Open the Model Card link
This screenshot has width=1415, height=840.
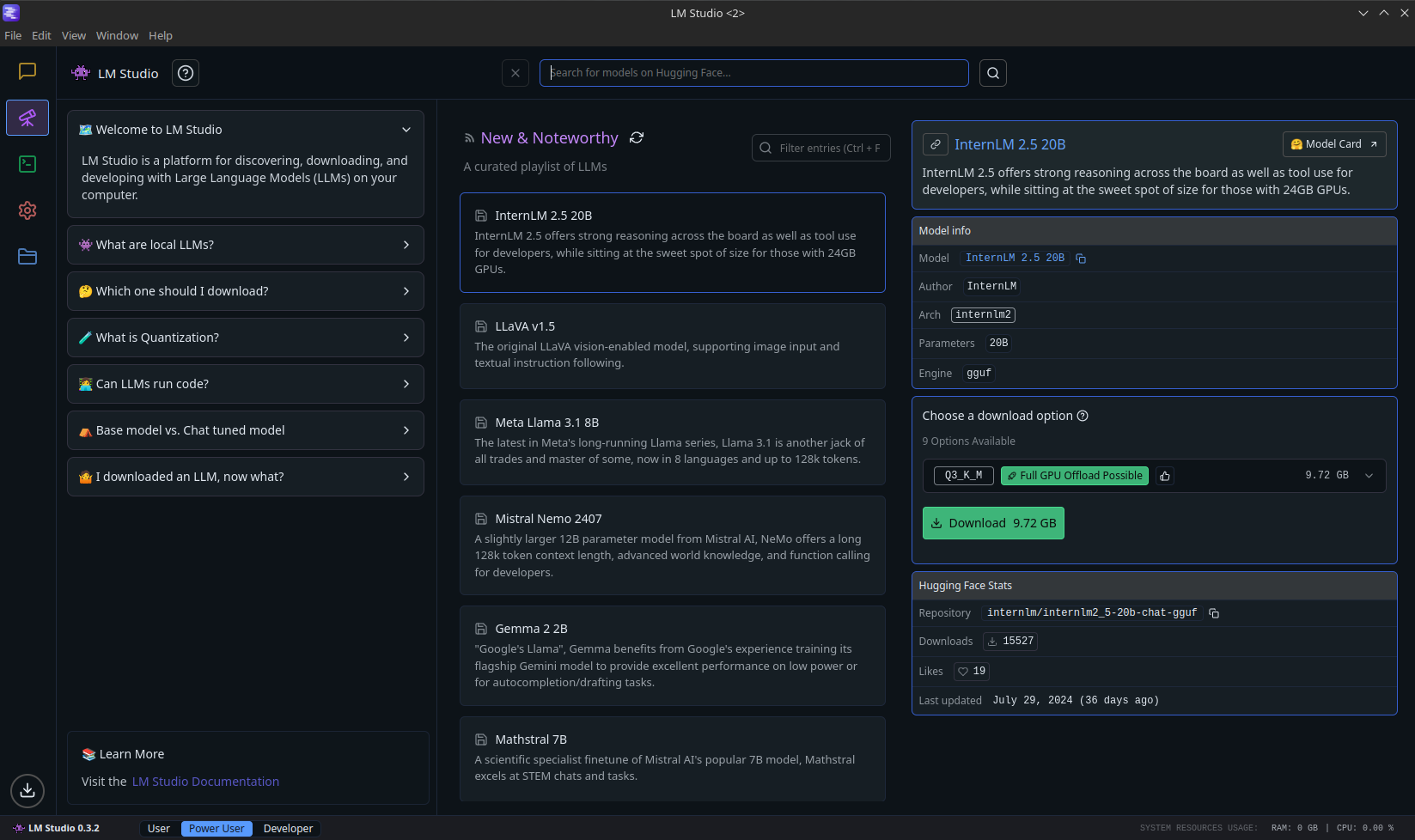click(x=1334, y=144)
